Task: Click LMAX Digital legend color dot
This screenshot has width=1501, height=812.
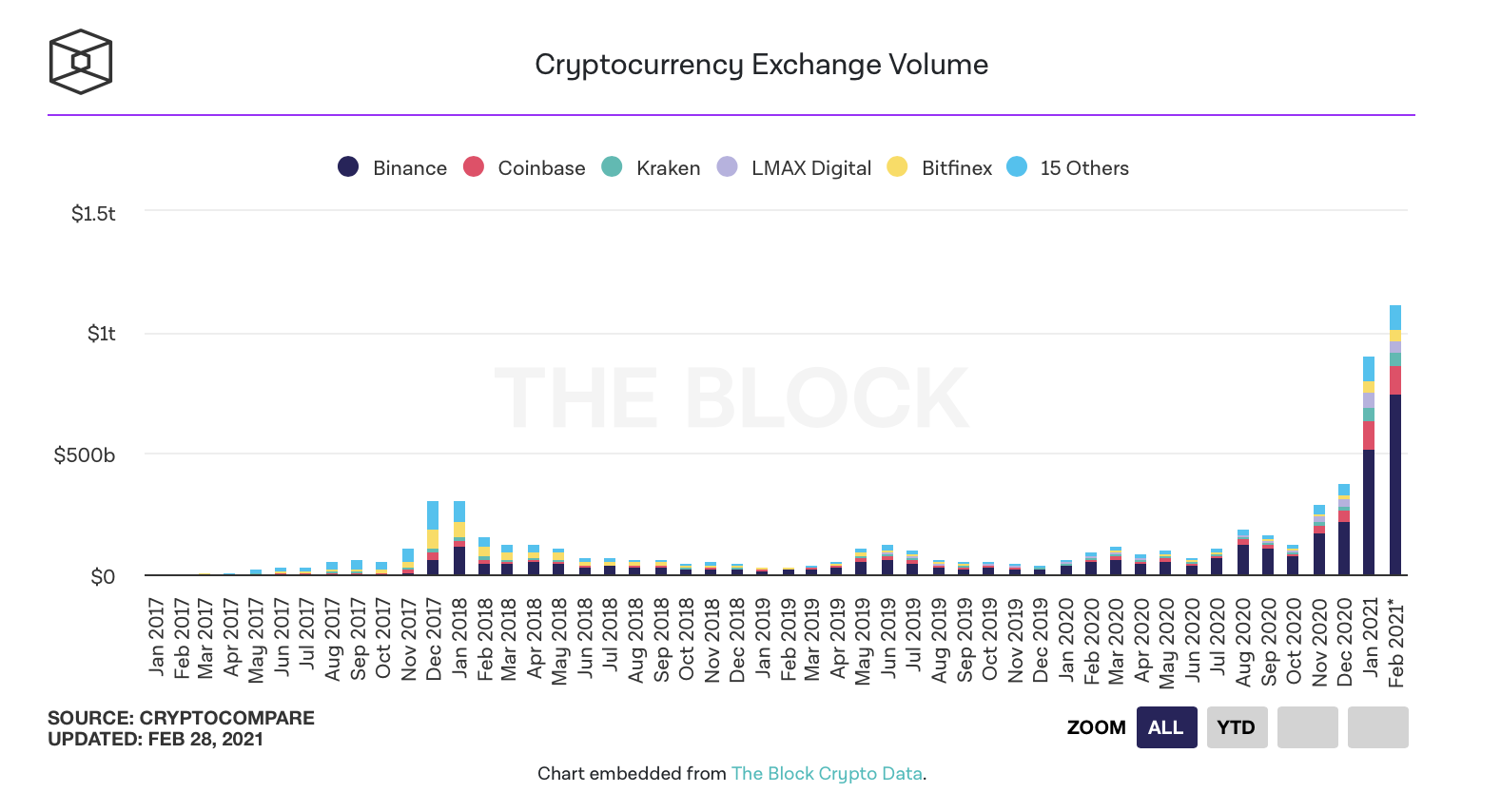Action: coord(728,167)
